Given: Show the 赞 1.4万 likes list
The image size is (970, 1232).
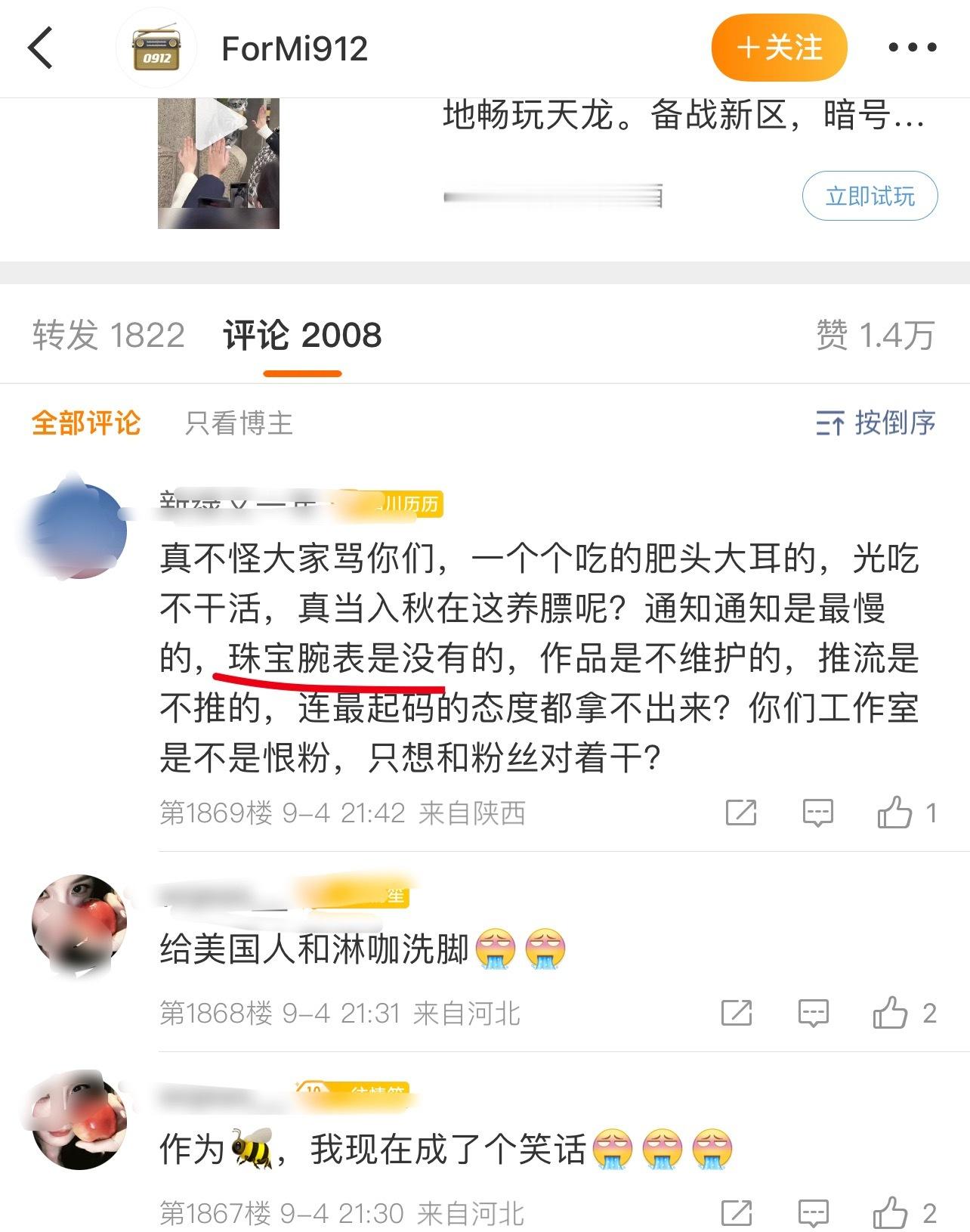Looking at the screenshot, I should coord(876,335).
